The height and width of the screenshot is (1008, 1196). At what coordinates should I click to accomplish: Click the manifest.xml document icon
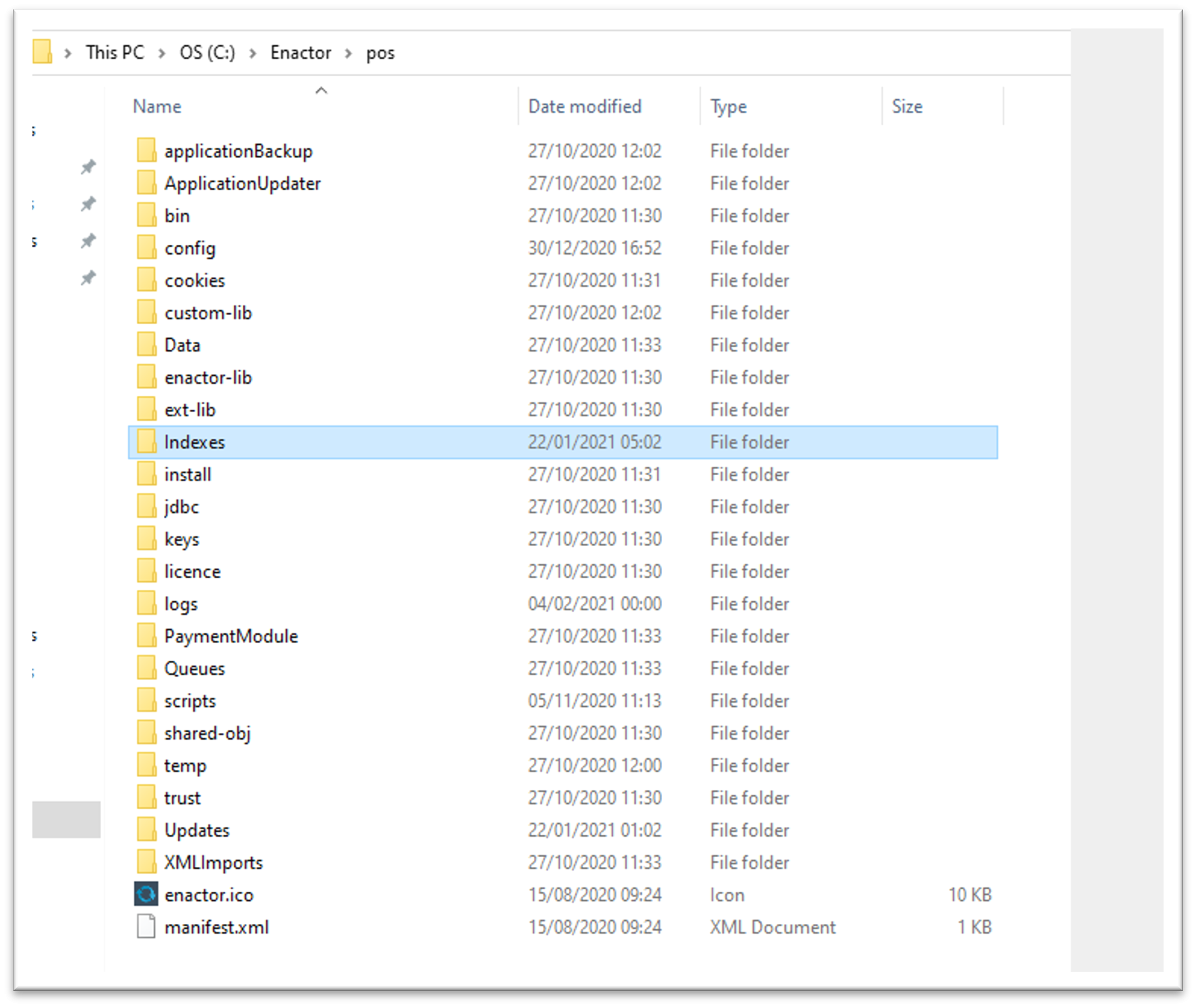tap(146, 927)
